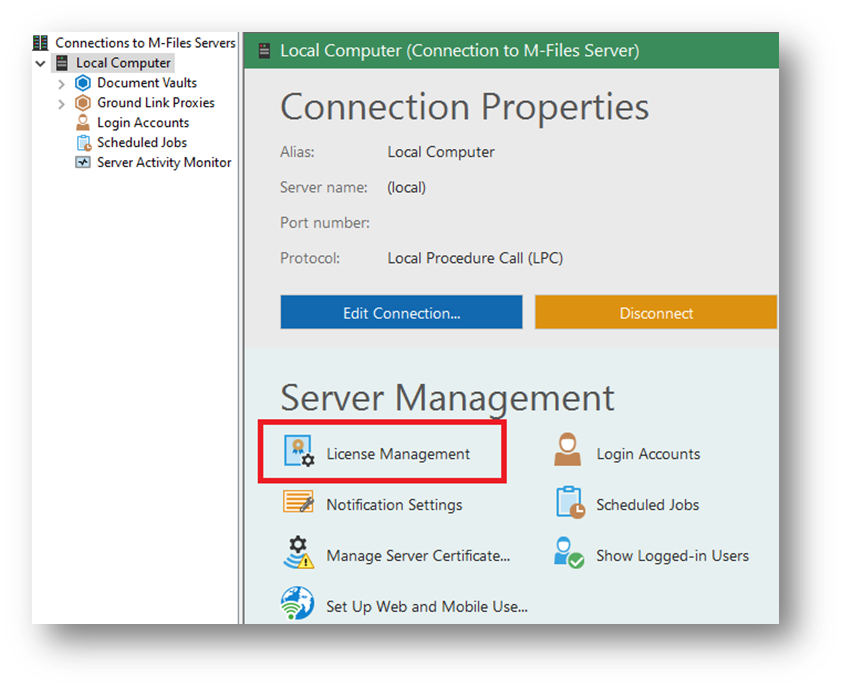Open Set Up Web and Mobile Use link
This screenshot has height=689, width=844.
tap(427, 607)
